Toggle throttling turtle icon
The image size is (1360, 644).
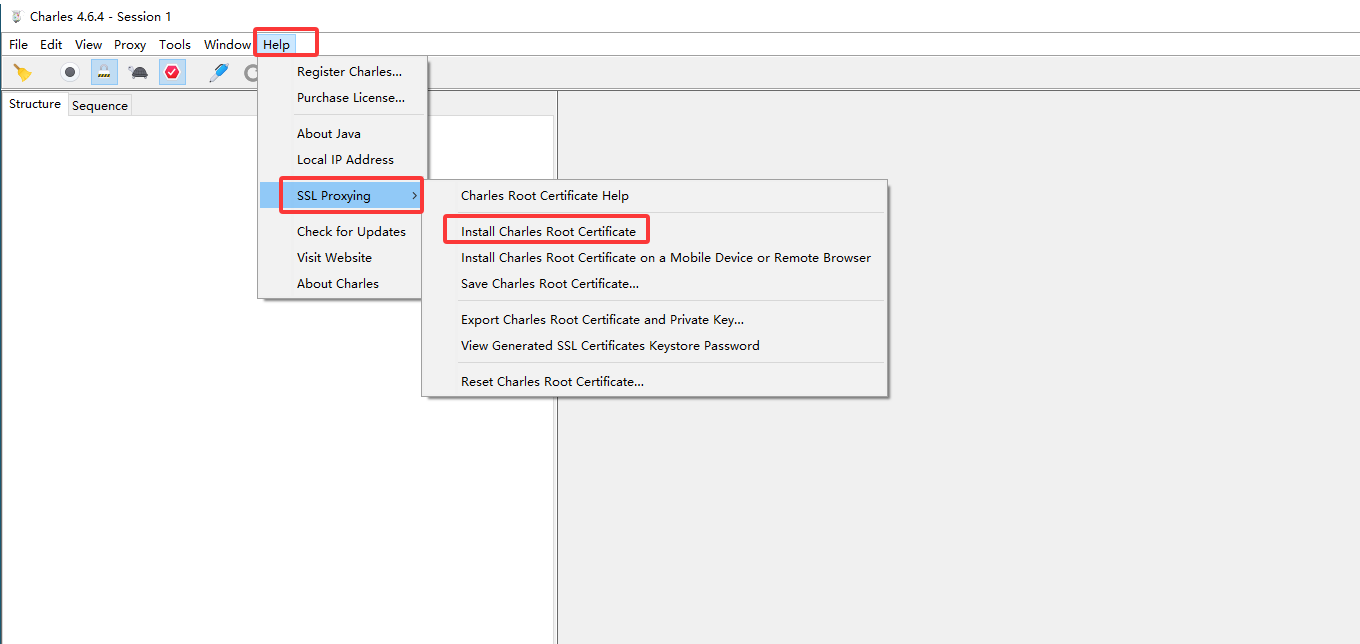click(139, 72)
